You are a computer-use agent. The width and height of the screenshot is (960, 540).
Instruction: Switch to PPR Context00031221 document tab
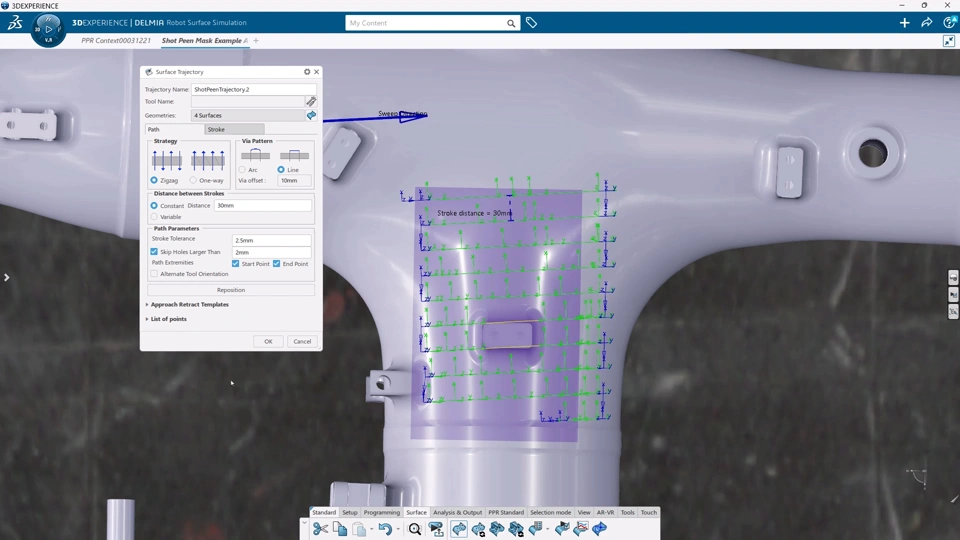[116, 40]
